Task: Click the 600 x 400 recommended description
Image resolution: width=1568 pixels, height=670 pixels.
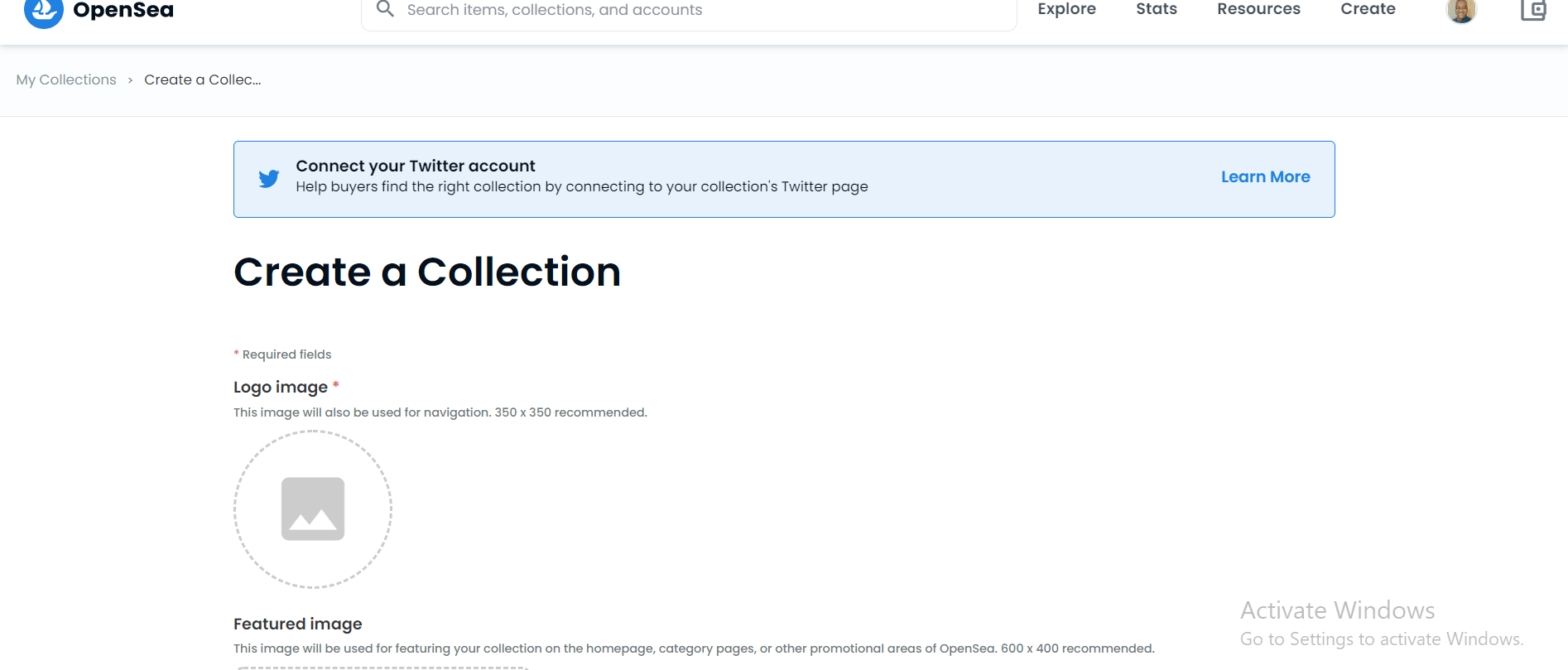Action: coord(694,648)
